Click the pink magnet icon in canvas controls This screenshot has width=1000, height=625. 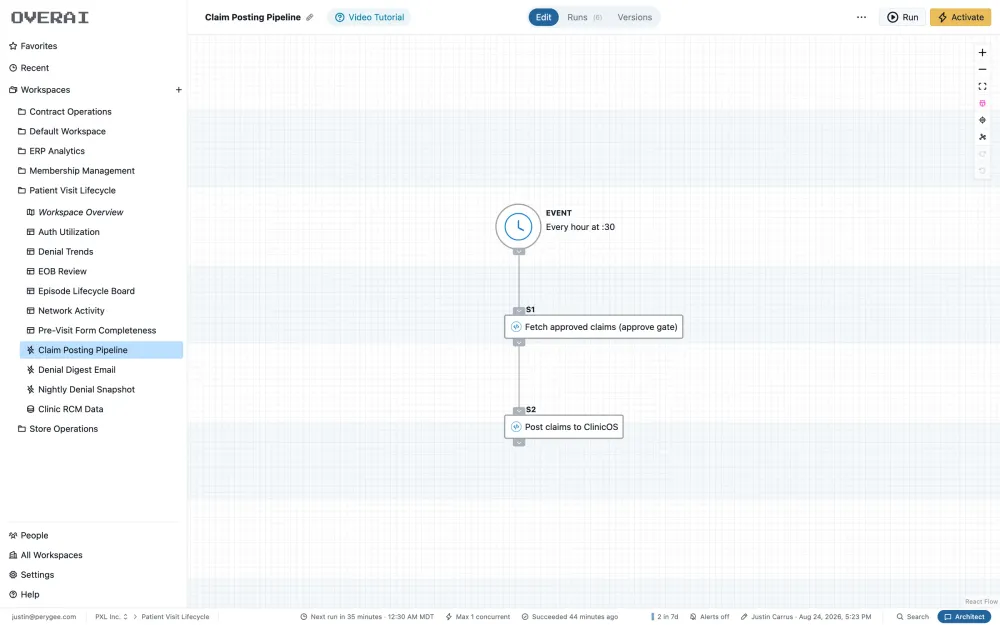tap(982, 103)
